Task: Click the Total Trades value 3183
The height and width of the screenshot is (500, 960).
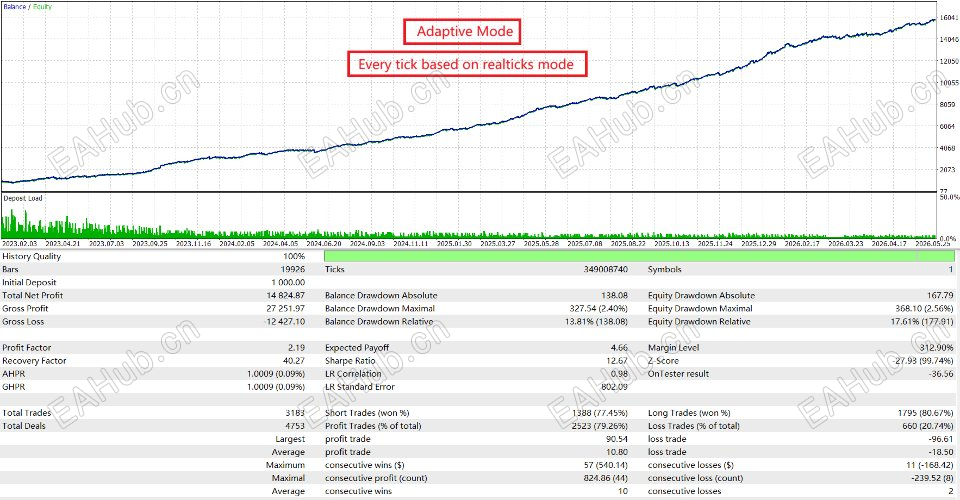Action: pyautogui.click(x=294, y=413)
